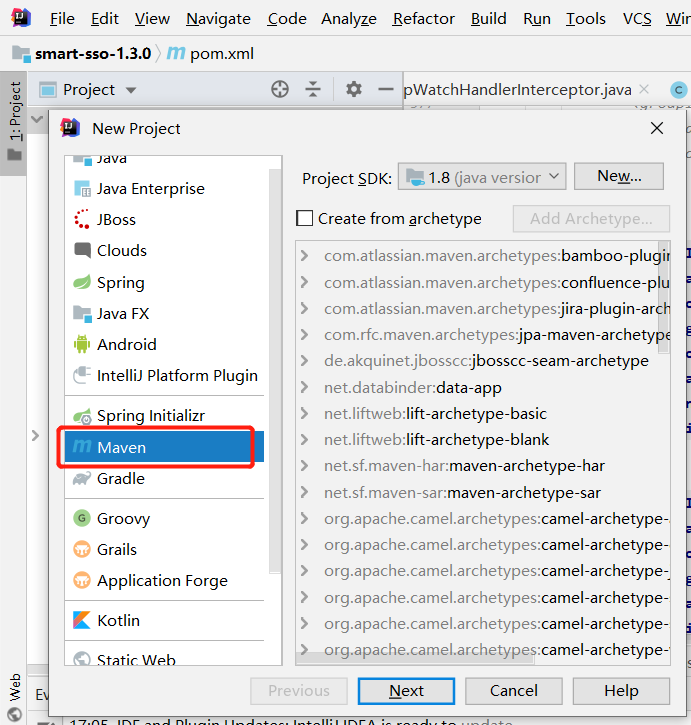The height and width of the screenshot is (725, 691).
Task: Open the Navigate menu
Action: [218, 18]
